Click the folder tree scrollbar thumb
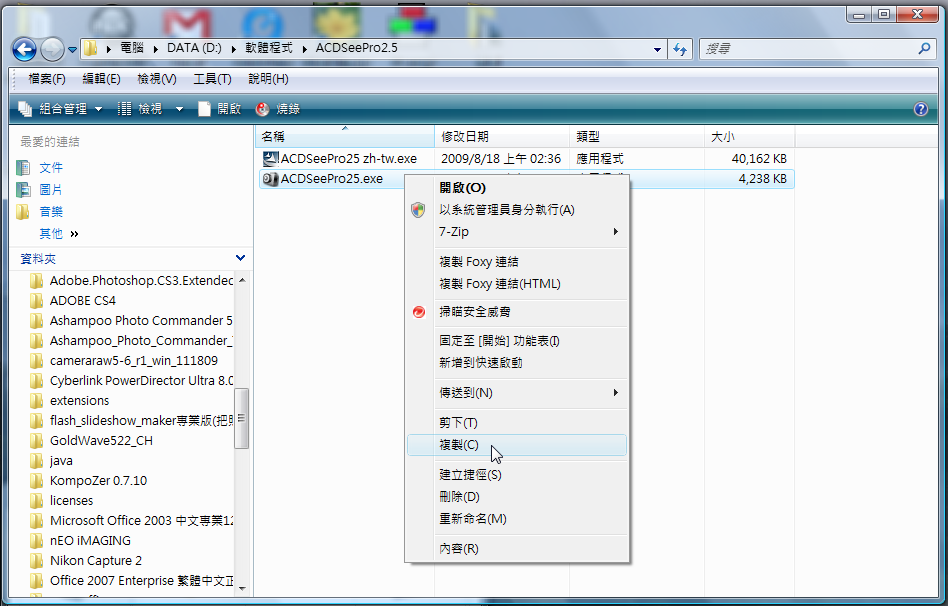 pyautogui.click(x=241, y=419)
